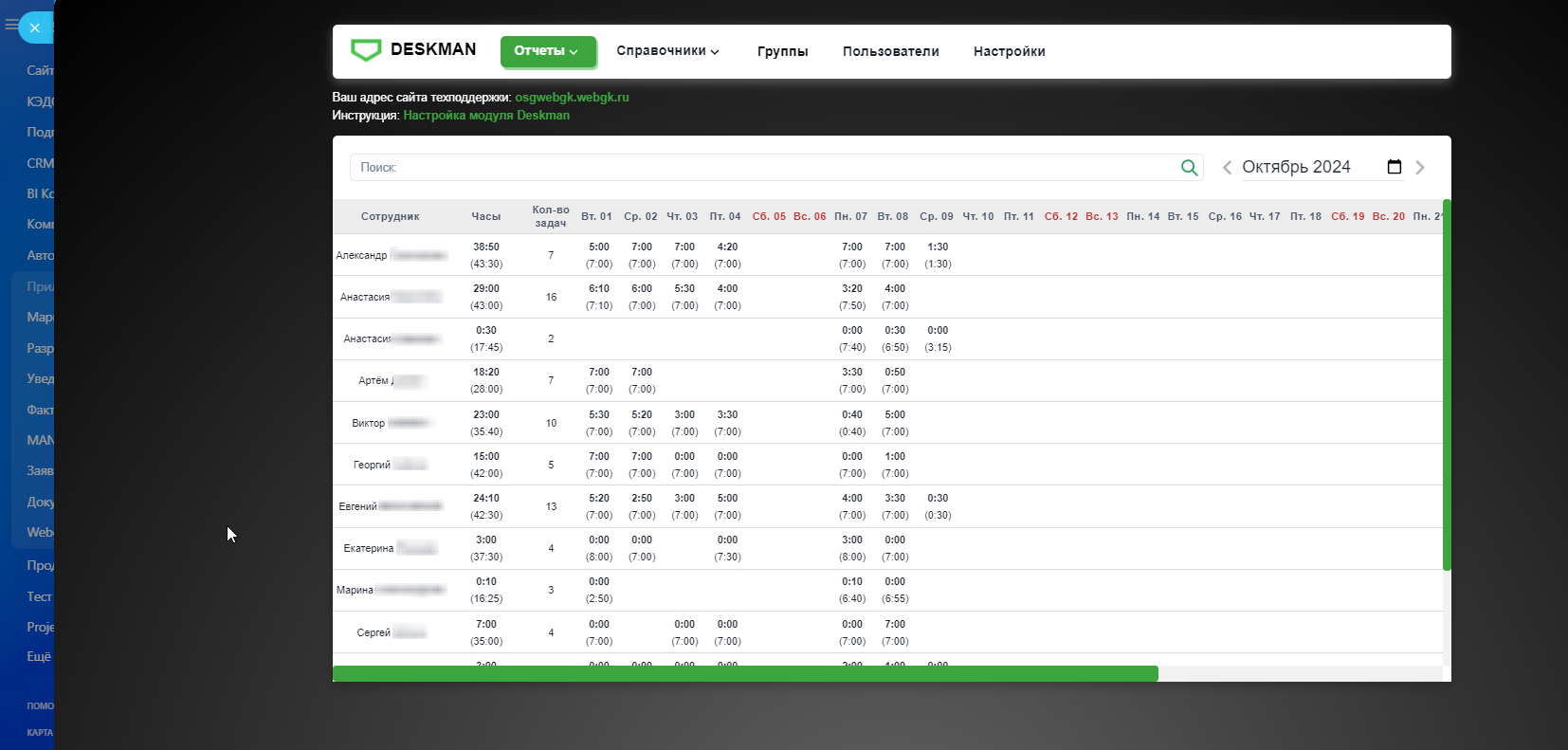Screen dimensions: 1568x750
Task: Select employee Виктор in the table
Action: [x=392, y=423]
